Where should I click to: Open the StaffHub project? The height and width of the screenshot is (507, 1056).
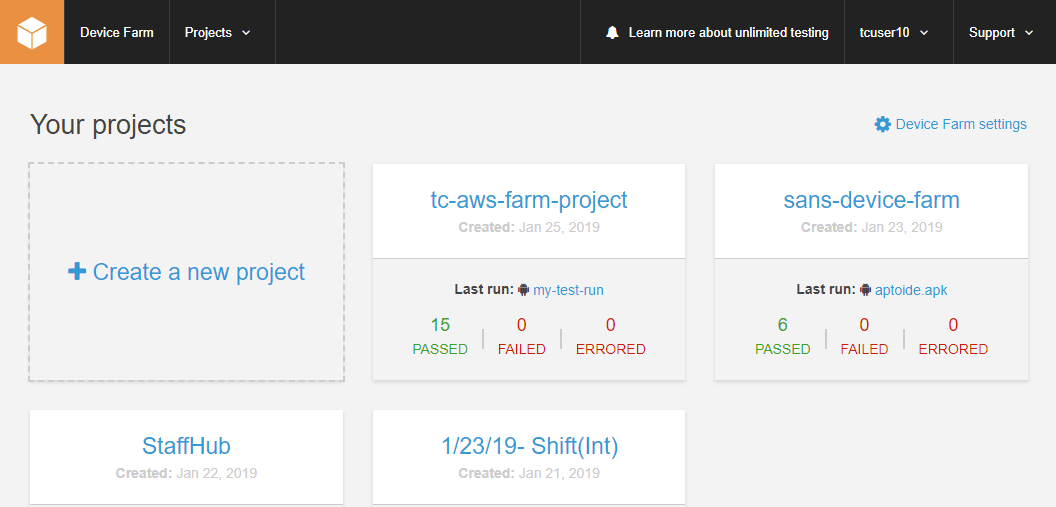pos(187,446)
